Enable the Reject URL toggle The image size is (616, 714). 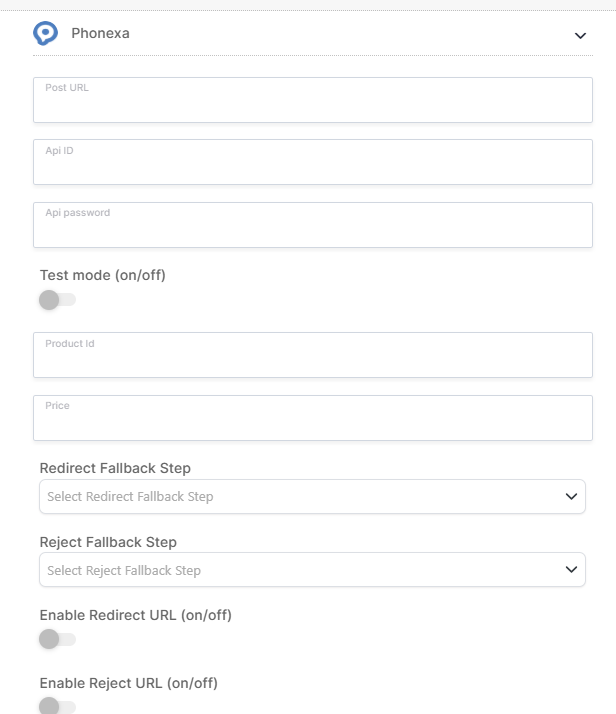click(x=57, y=706)
